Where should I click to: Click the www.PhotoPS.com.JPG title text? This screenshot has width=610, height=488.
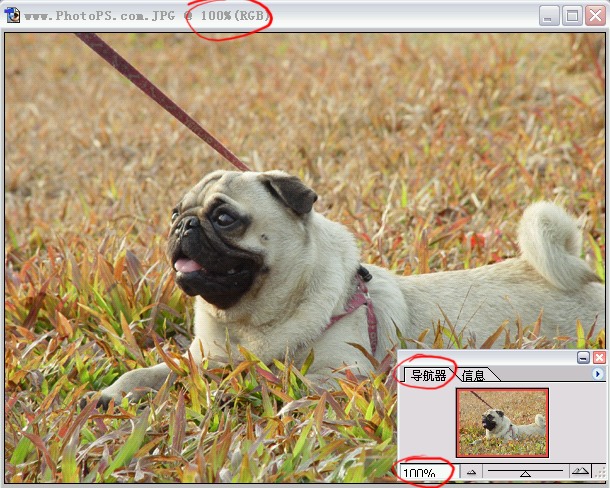click(x=99, y=16)
